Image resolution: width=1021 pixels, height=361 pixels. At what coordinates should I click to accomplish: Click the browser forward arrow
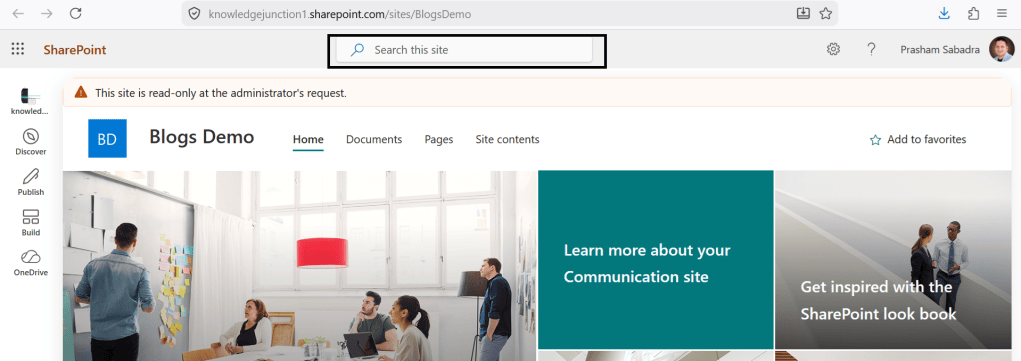tap(46, 14)
